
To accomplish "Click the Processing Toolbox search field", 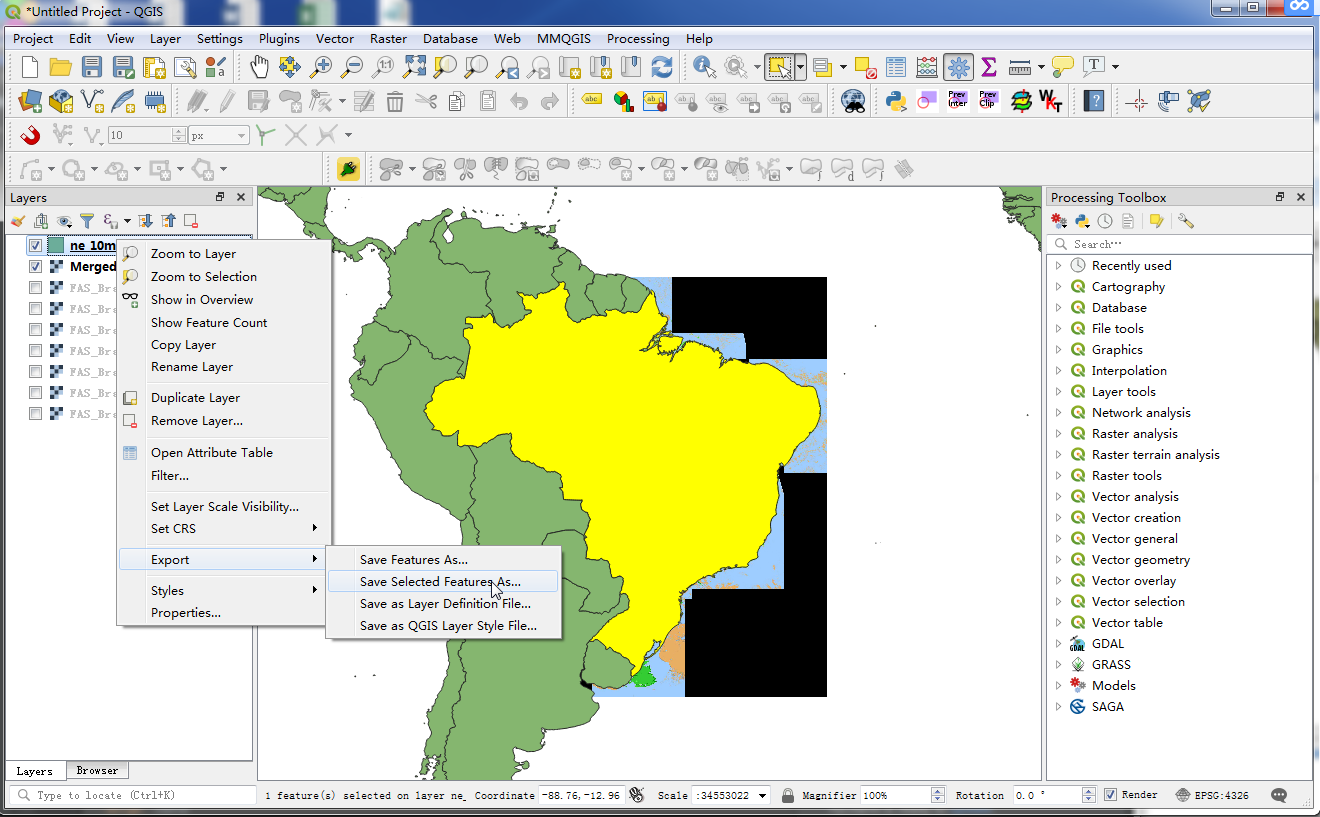I will click(x=1180, y=244).
